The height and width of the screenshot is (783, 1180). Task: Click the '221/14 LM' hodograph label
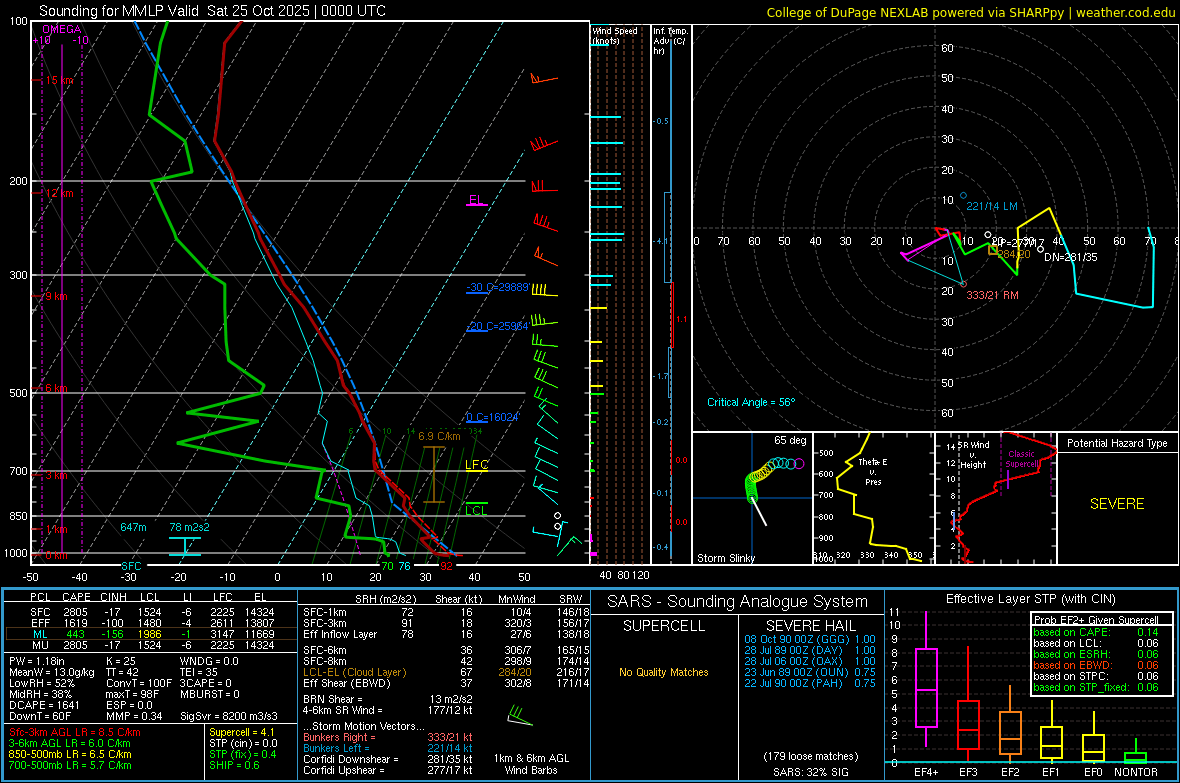click(992, 206)
